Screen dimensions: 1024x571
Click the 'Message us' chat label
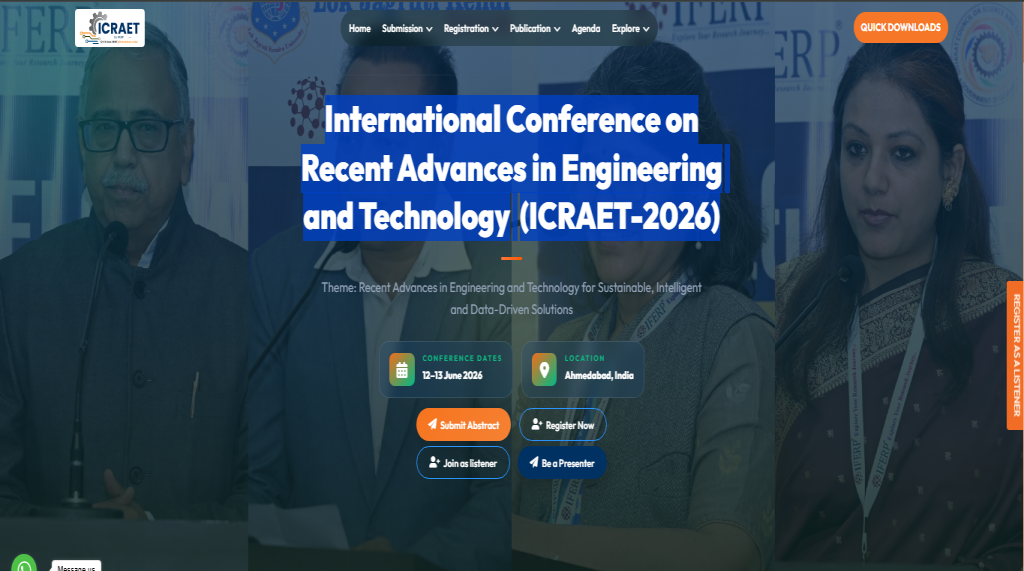pos(76,567)
